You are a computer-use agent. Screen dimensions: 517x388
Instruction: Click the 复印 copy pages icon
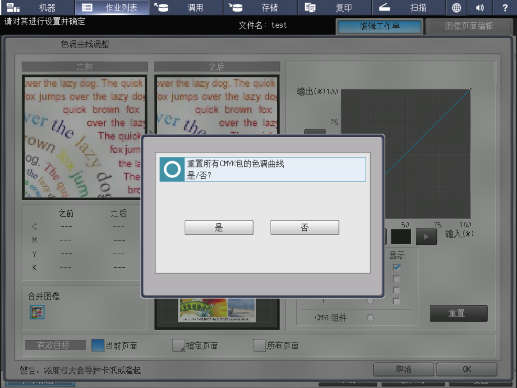[x=310, y=7]
